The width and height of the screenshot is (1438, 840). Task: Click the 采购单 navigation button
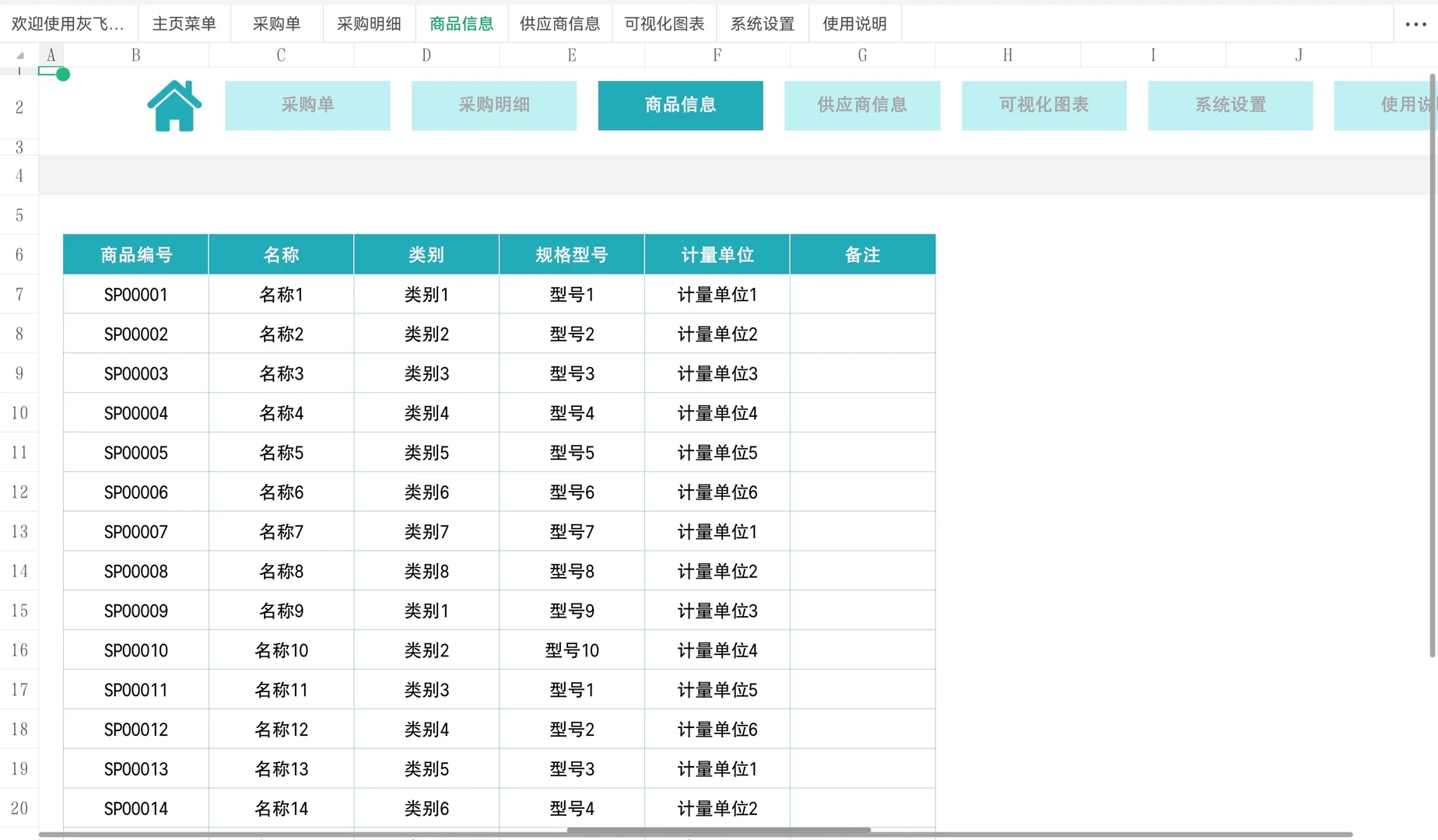point(307,105)
